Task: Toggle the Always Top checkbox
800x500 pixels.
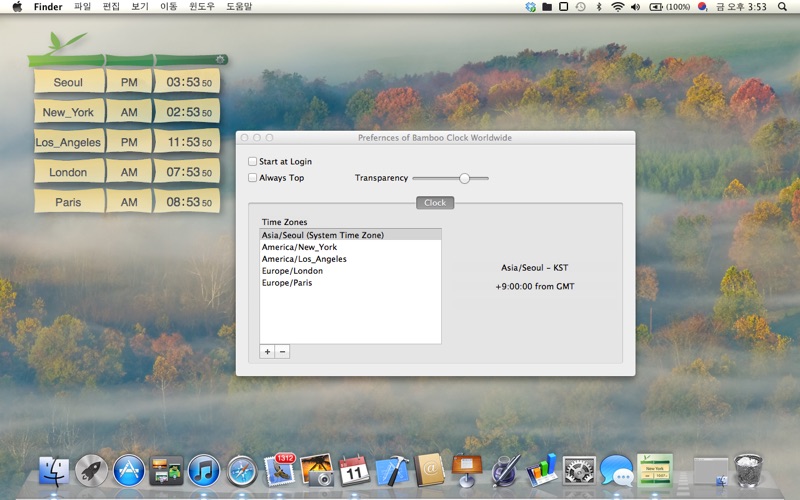Action: [x=253, y=178]
